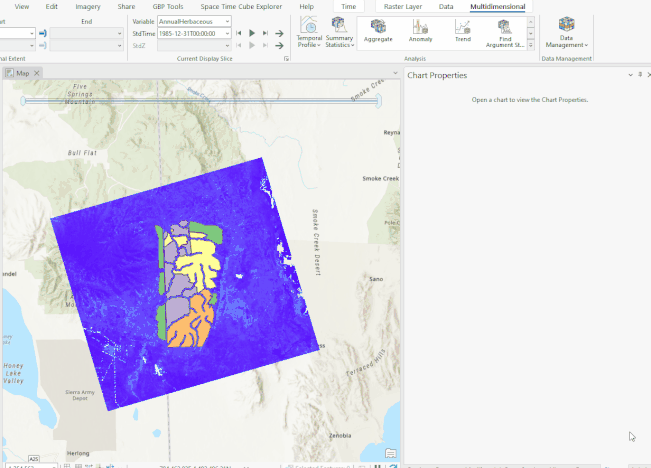Step to the first time slice
651x468 pixels.
(239, 33)
